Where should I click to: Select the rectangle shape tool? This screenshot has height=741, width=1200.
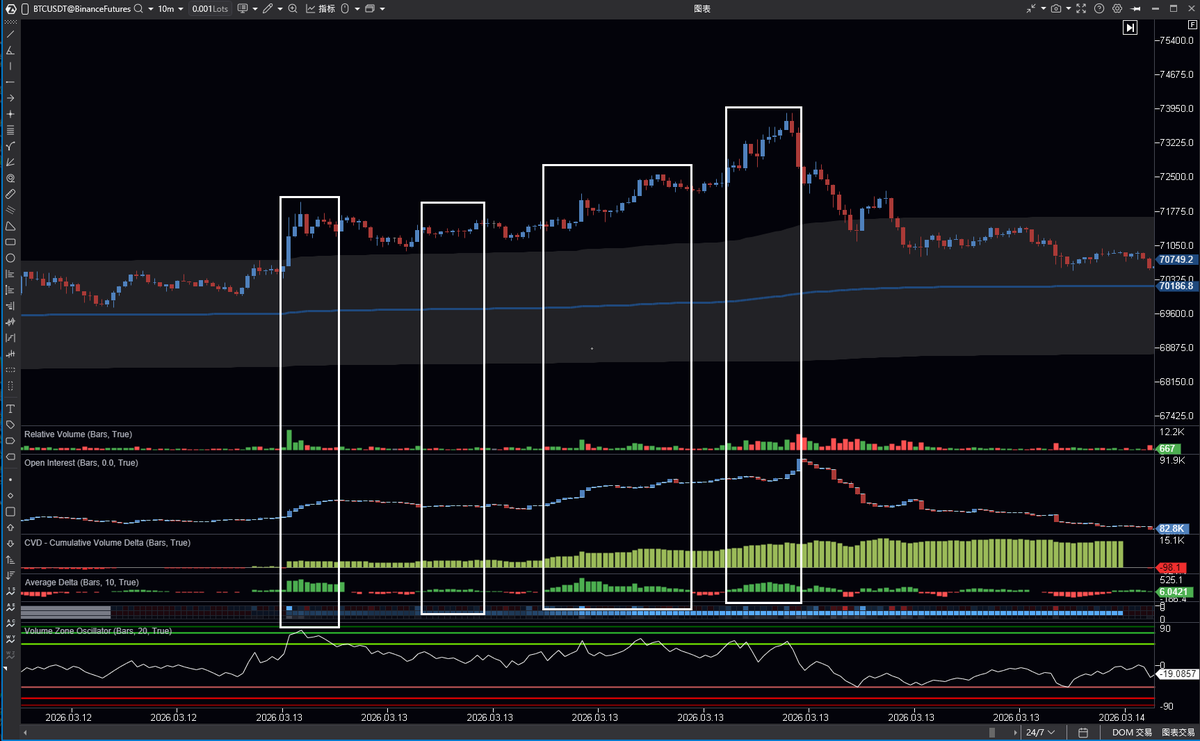(x=10, y=242)
